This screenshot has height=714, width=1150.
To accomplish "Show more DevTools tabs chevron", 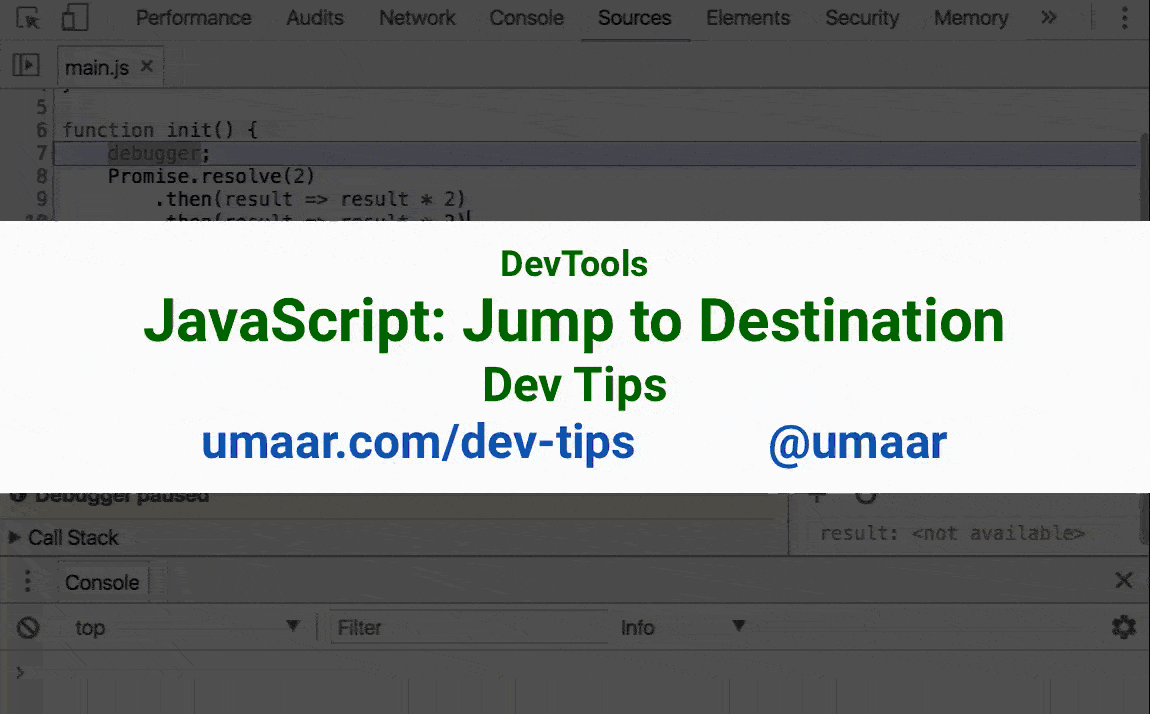I will pos(1049,18).
